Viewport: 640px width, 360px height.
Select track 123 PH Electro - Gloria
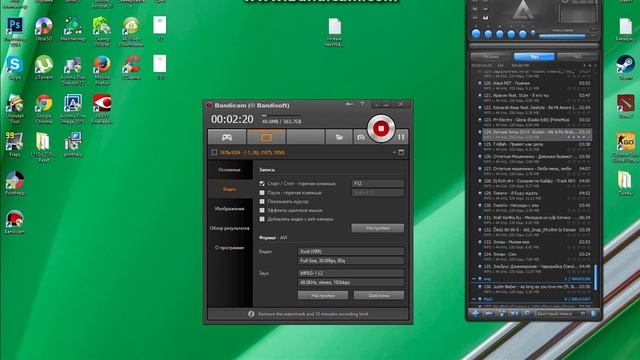(534, 122)
